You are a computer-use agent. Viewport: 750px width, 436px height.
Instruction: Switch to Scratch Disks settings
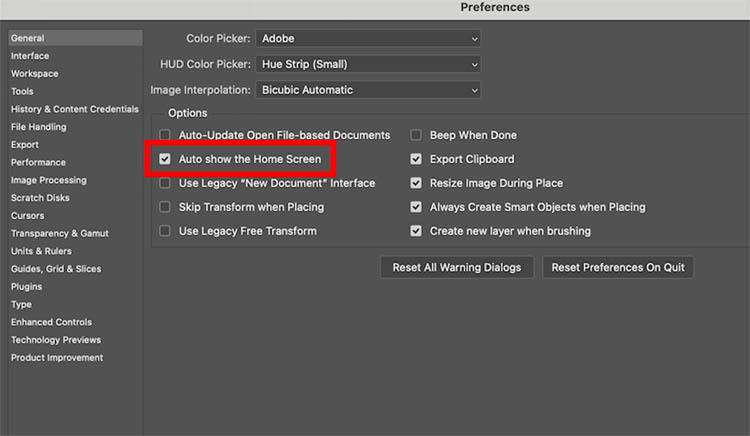[x=40, y=198]
